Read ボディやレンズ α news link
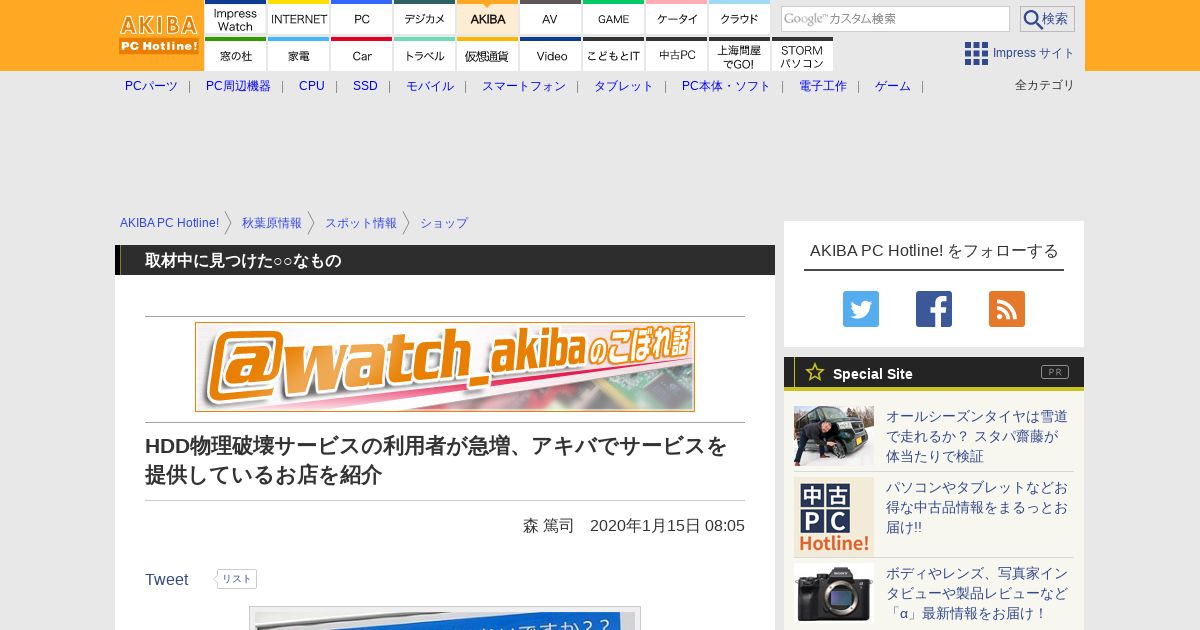This screenshot has height=630, width=1200. (x=977, y=593)
